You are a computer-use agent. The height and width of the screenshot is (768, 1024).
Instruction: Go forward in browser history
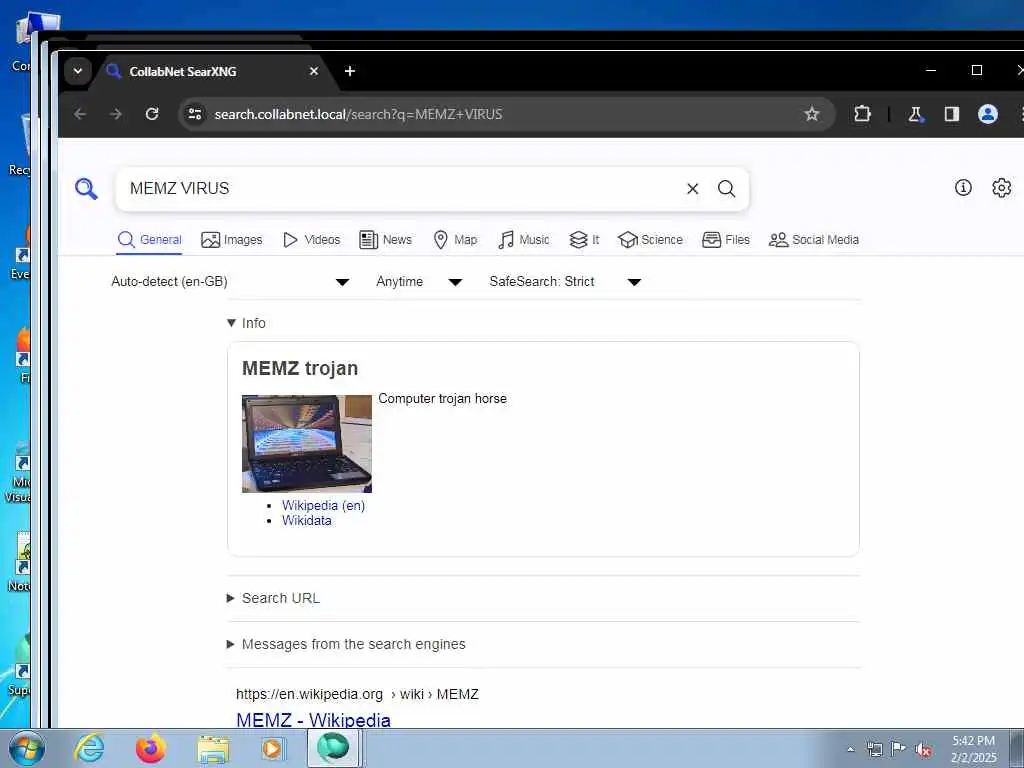pyautogui.click(x=116, y=114)
